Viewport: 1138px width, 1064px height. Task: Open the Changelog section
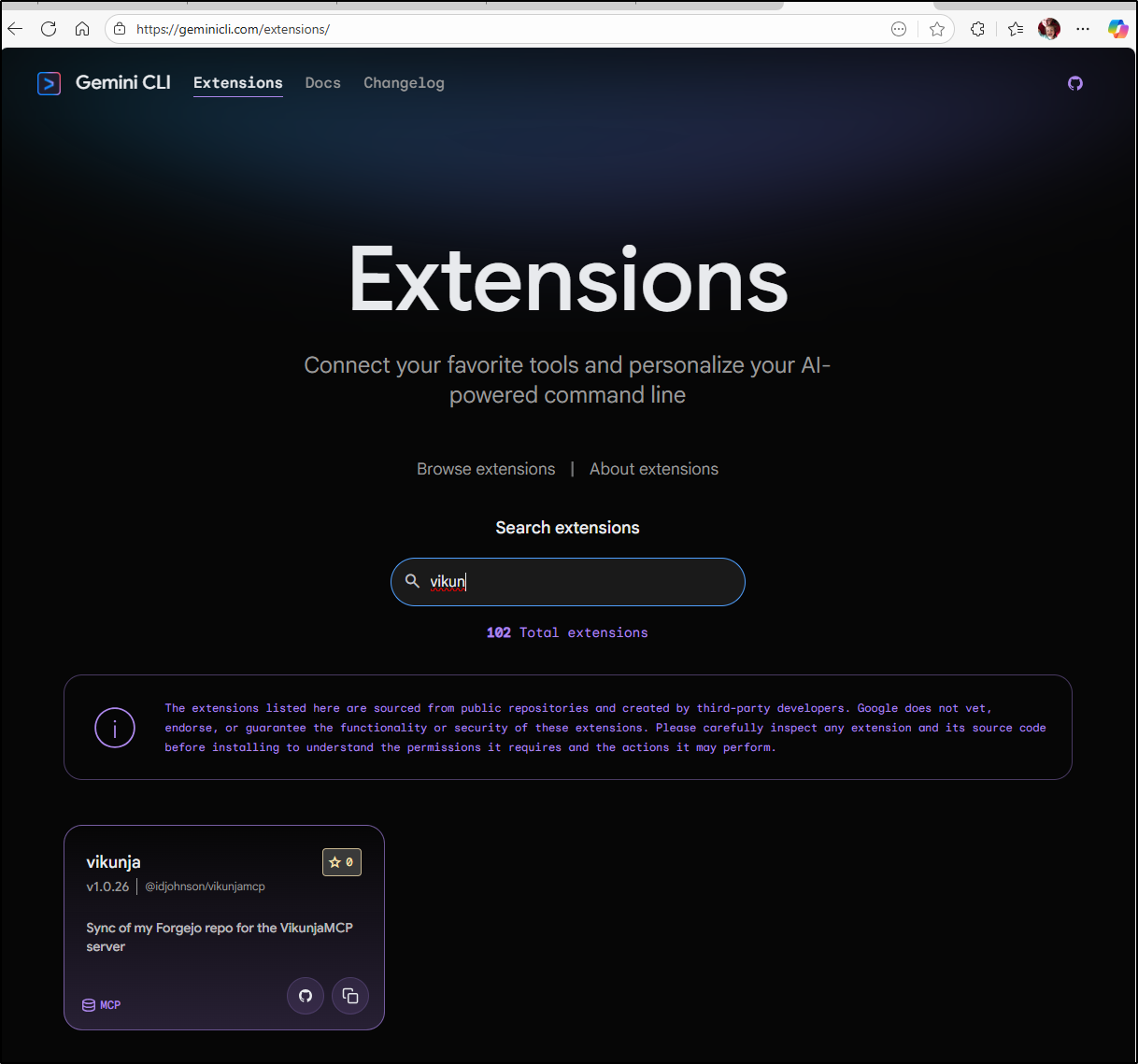[x=404, y=83]
